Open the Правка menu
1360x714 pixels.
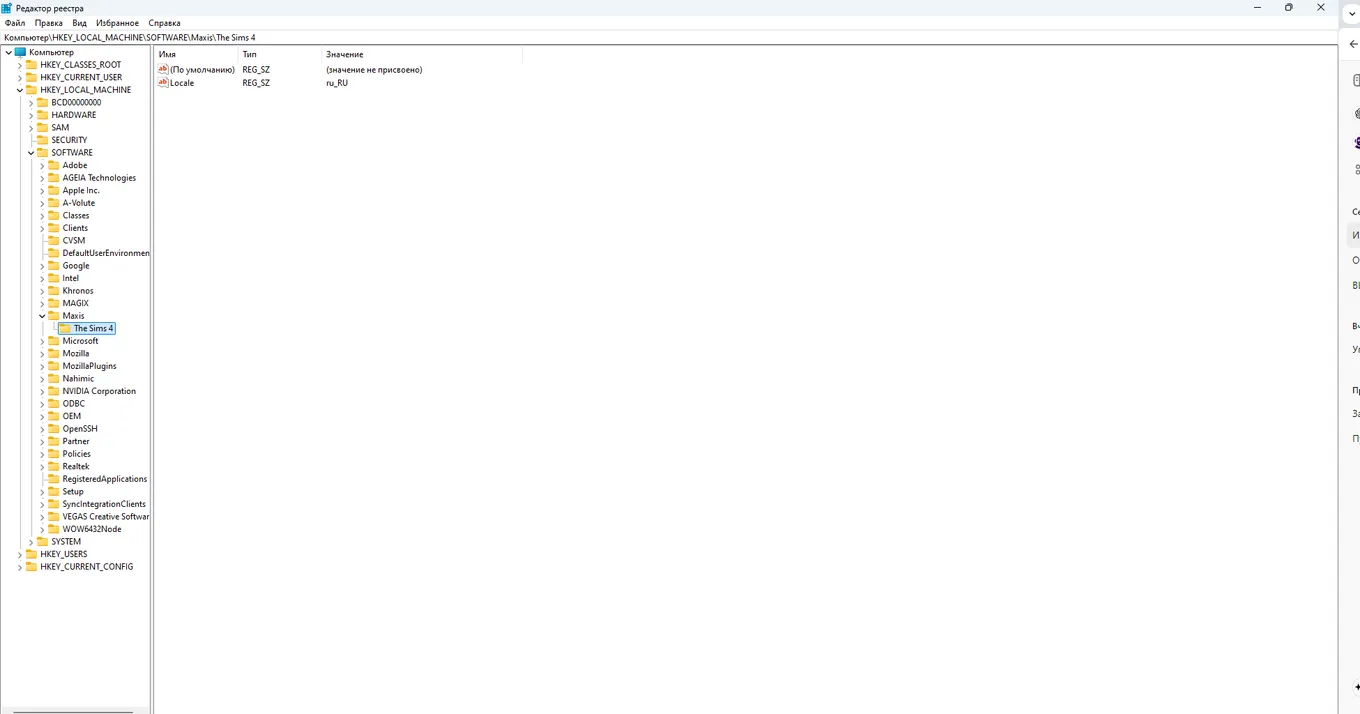click(x=48, y=23)
